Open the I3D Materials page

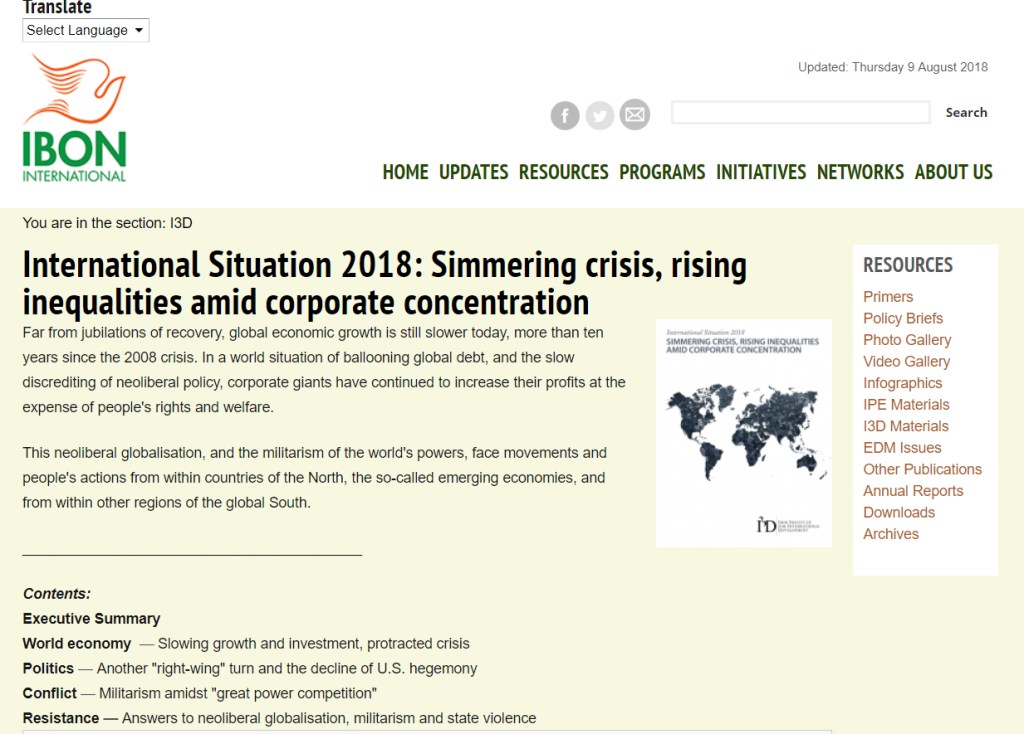point(906,426)
